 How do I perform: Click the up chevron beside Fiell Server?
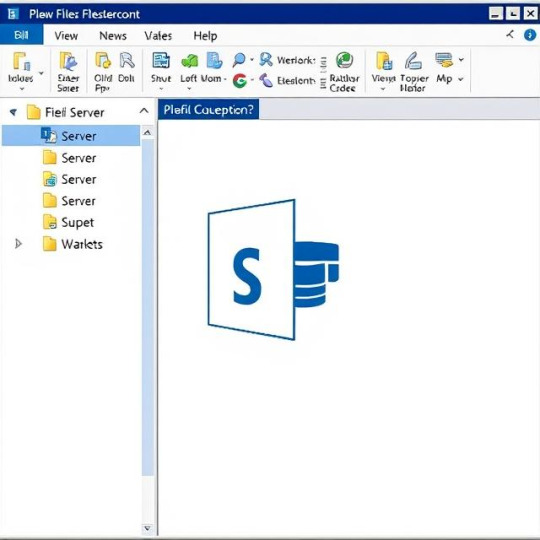pos(144,111)
